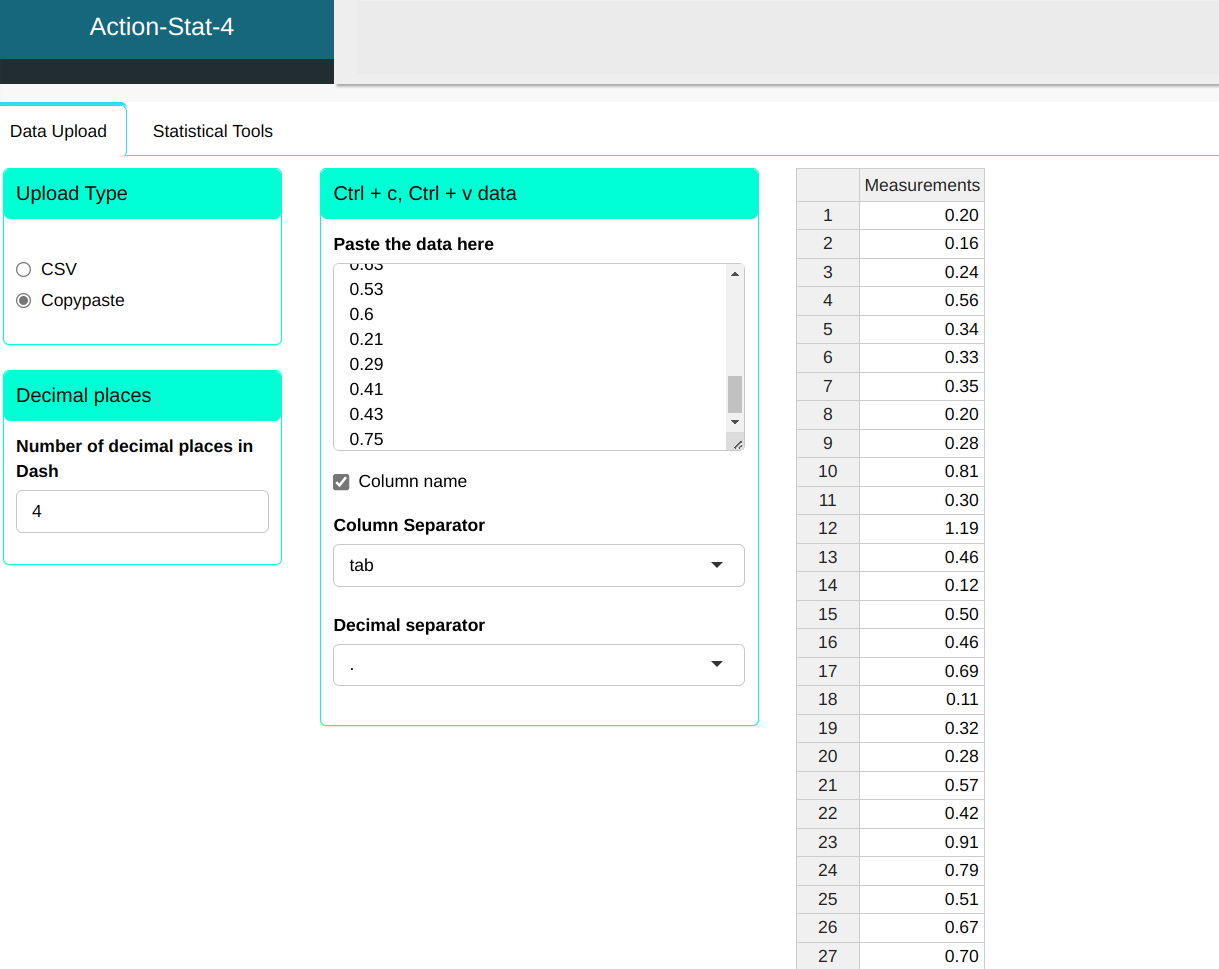Image resolution: width=1219 pixels, height=969 pixels.
Task: Click the Upload Type panel header
Action: (x=142, y=193)
